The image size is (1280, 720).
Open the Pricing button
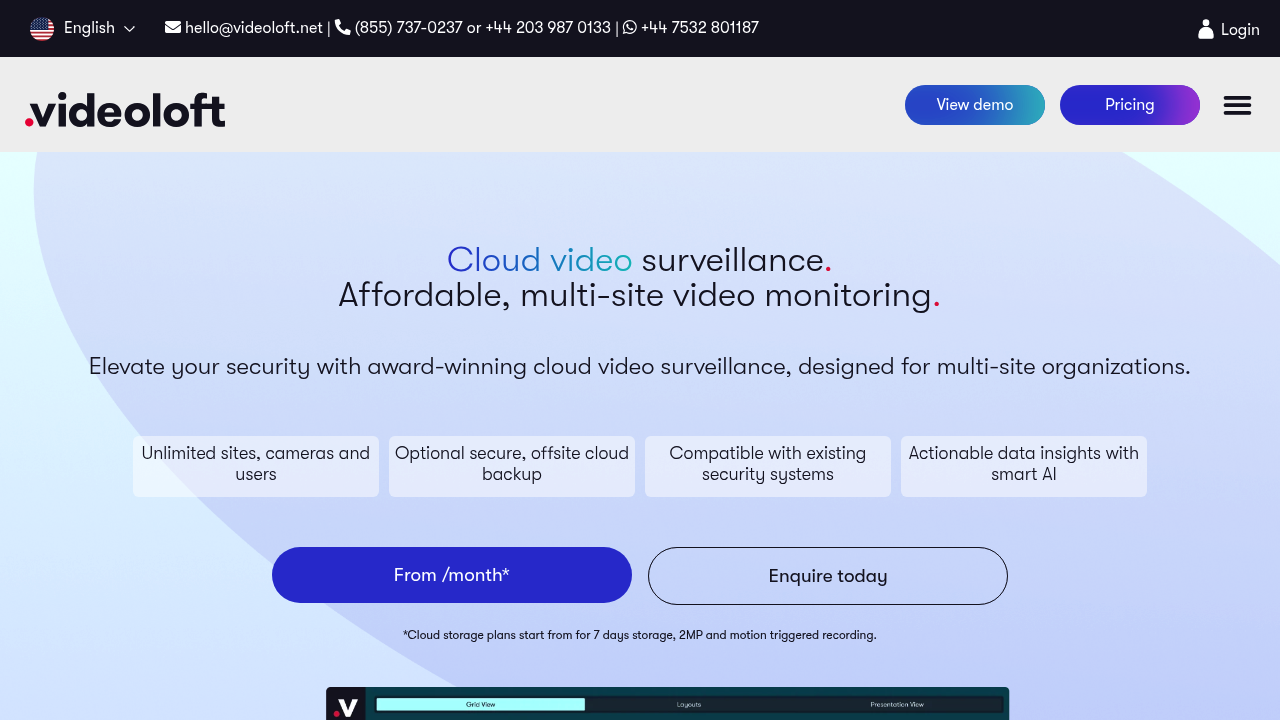coord(1130,105)
